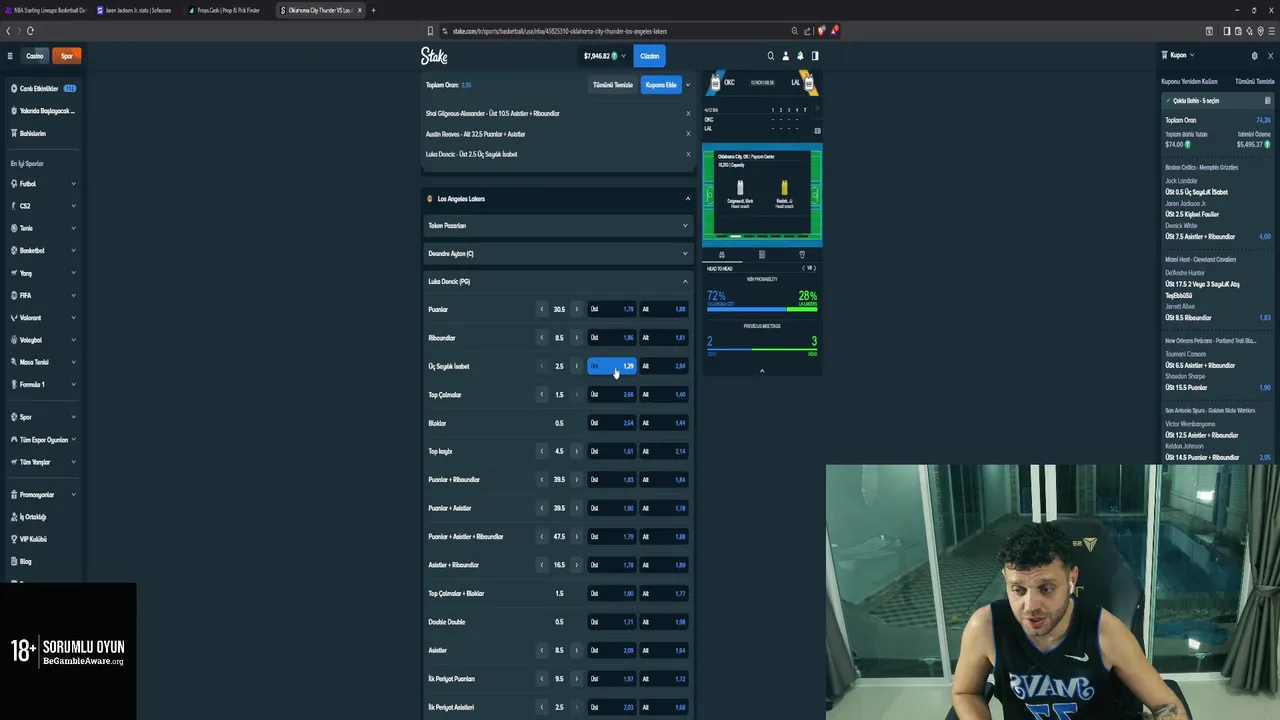Click Kuponu Yeniden Kullan in Kupon panel

coord(1189,81)
